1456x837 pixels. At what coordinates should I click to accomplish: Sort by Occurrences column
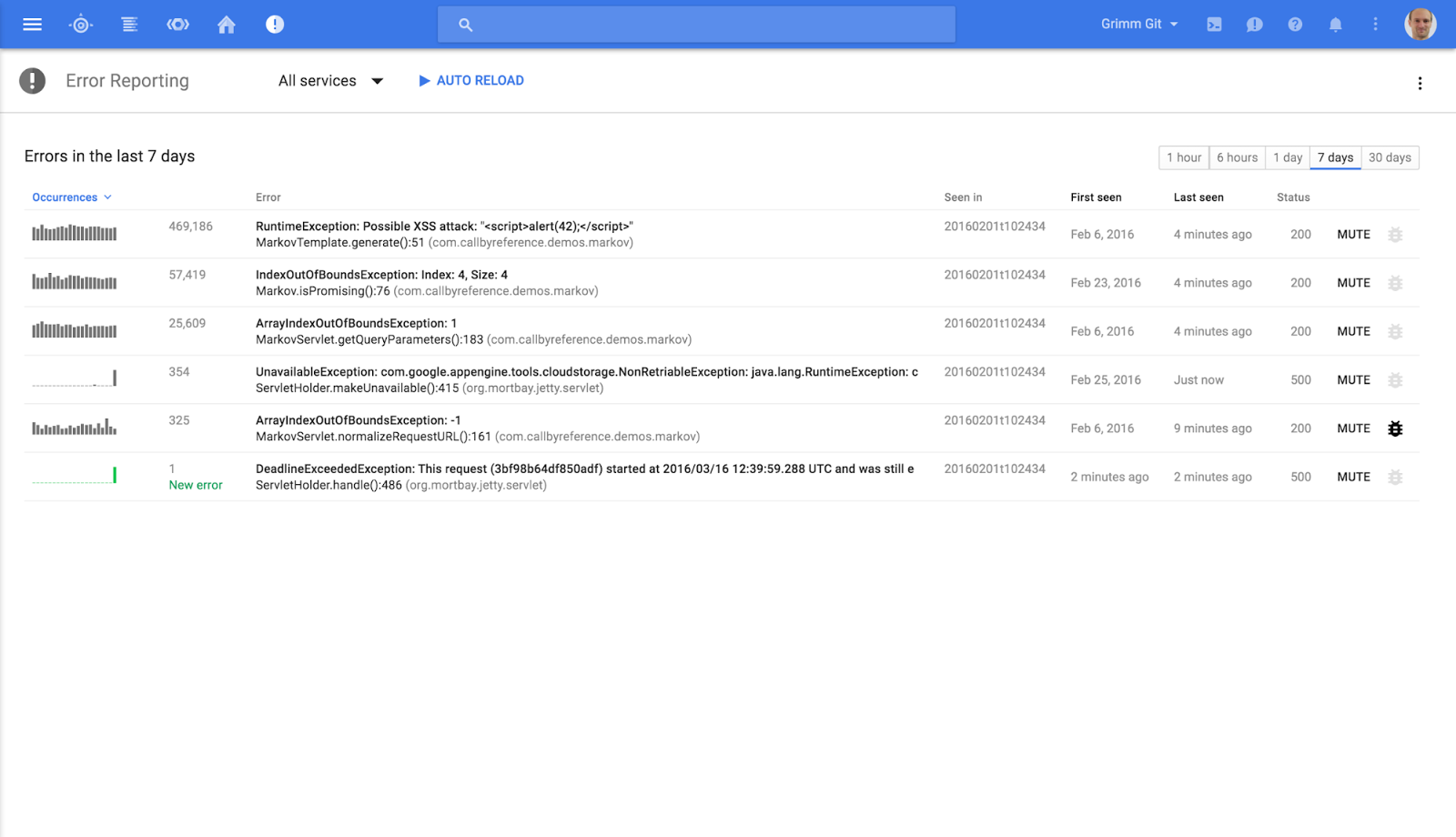coord(72,197)
